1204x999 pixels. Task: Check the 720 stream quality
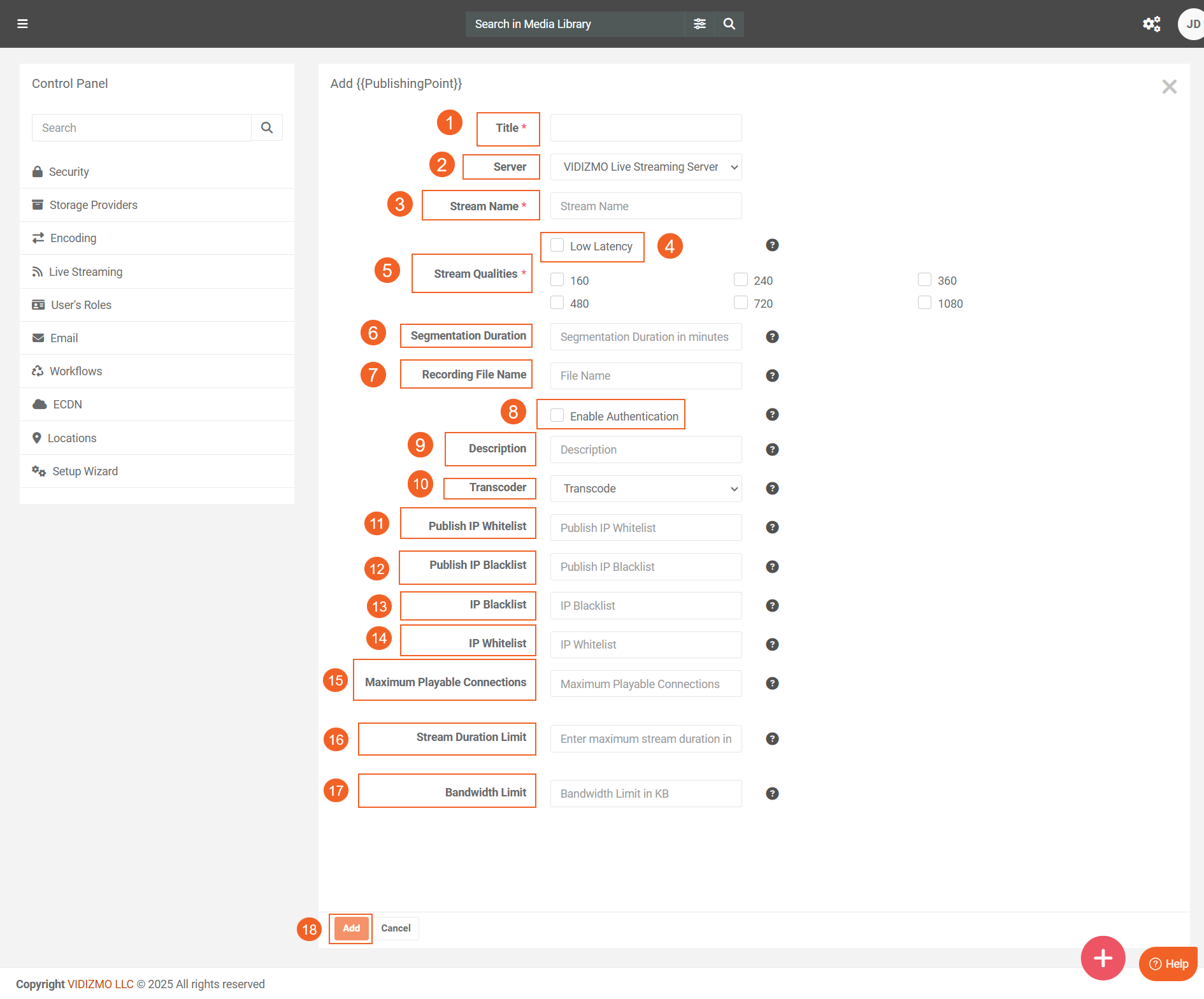pos(741,303)
